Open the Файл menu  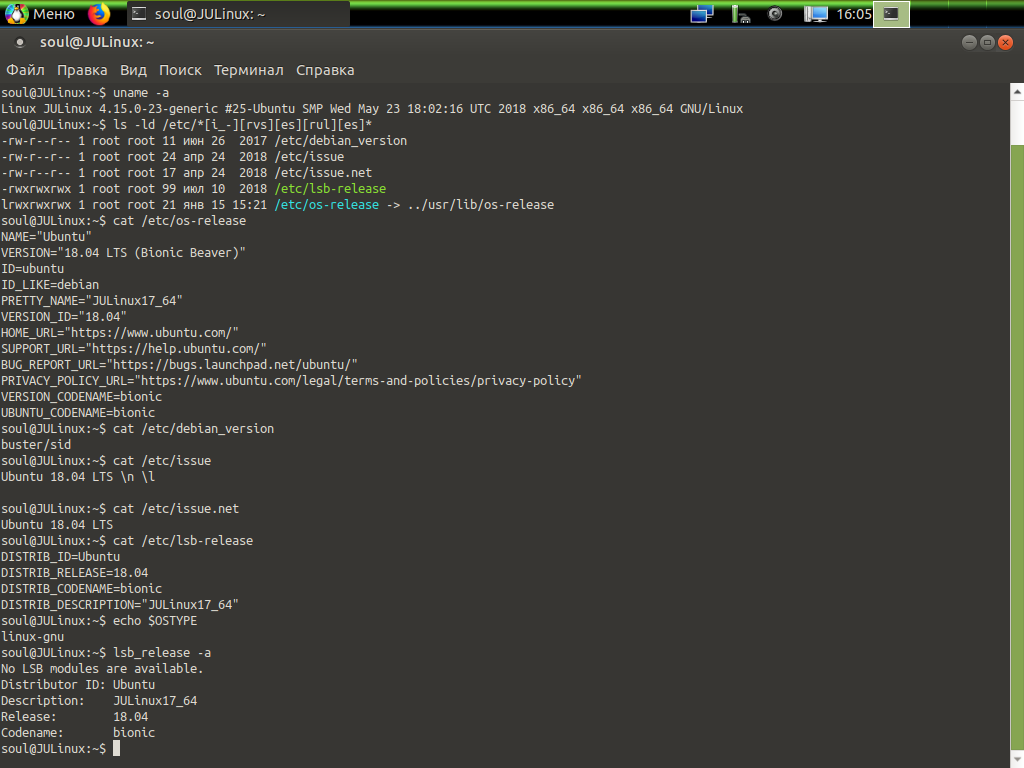[25, 70]
